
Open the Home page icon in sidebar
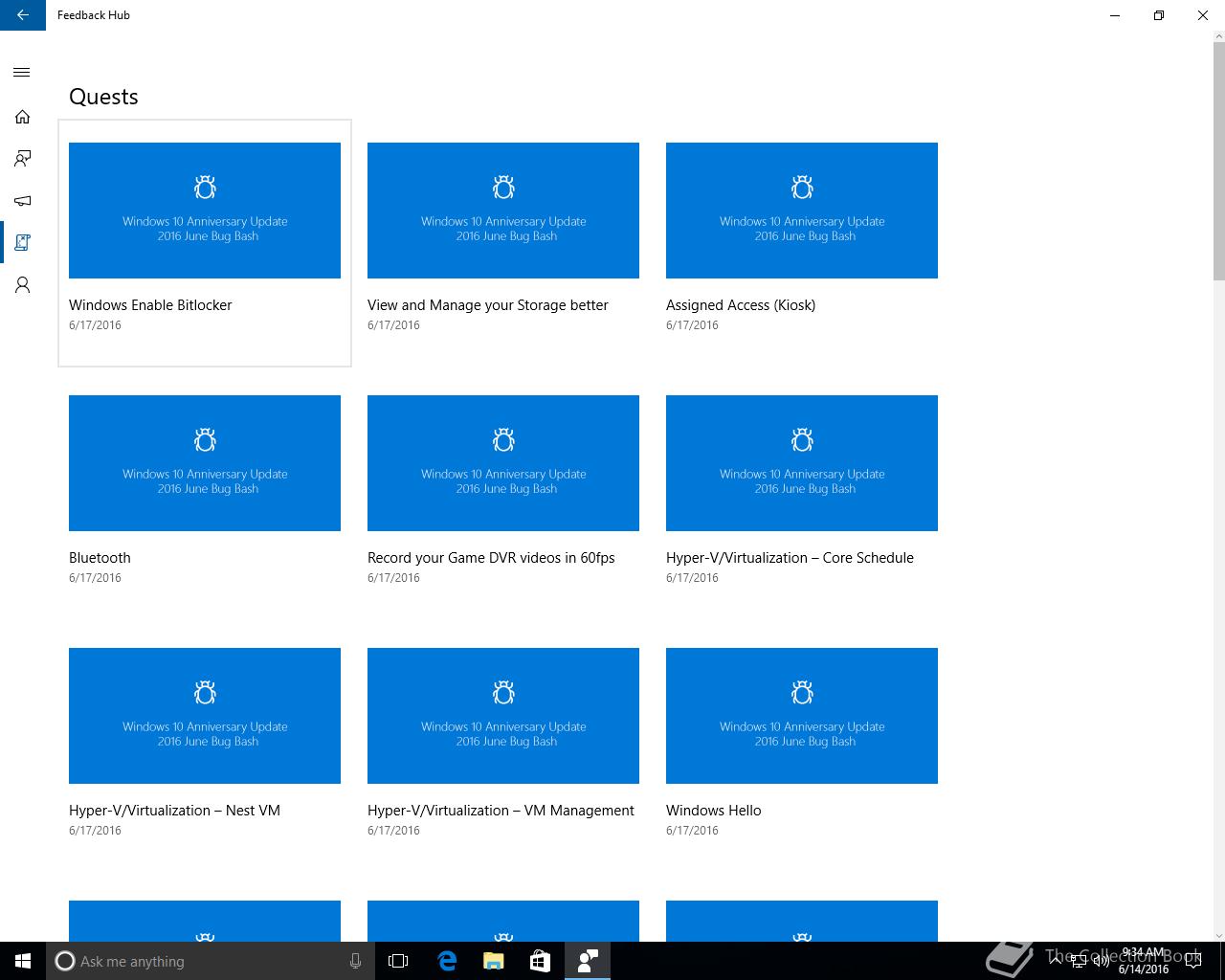pos(23,117)
